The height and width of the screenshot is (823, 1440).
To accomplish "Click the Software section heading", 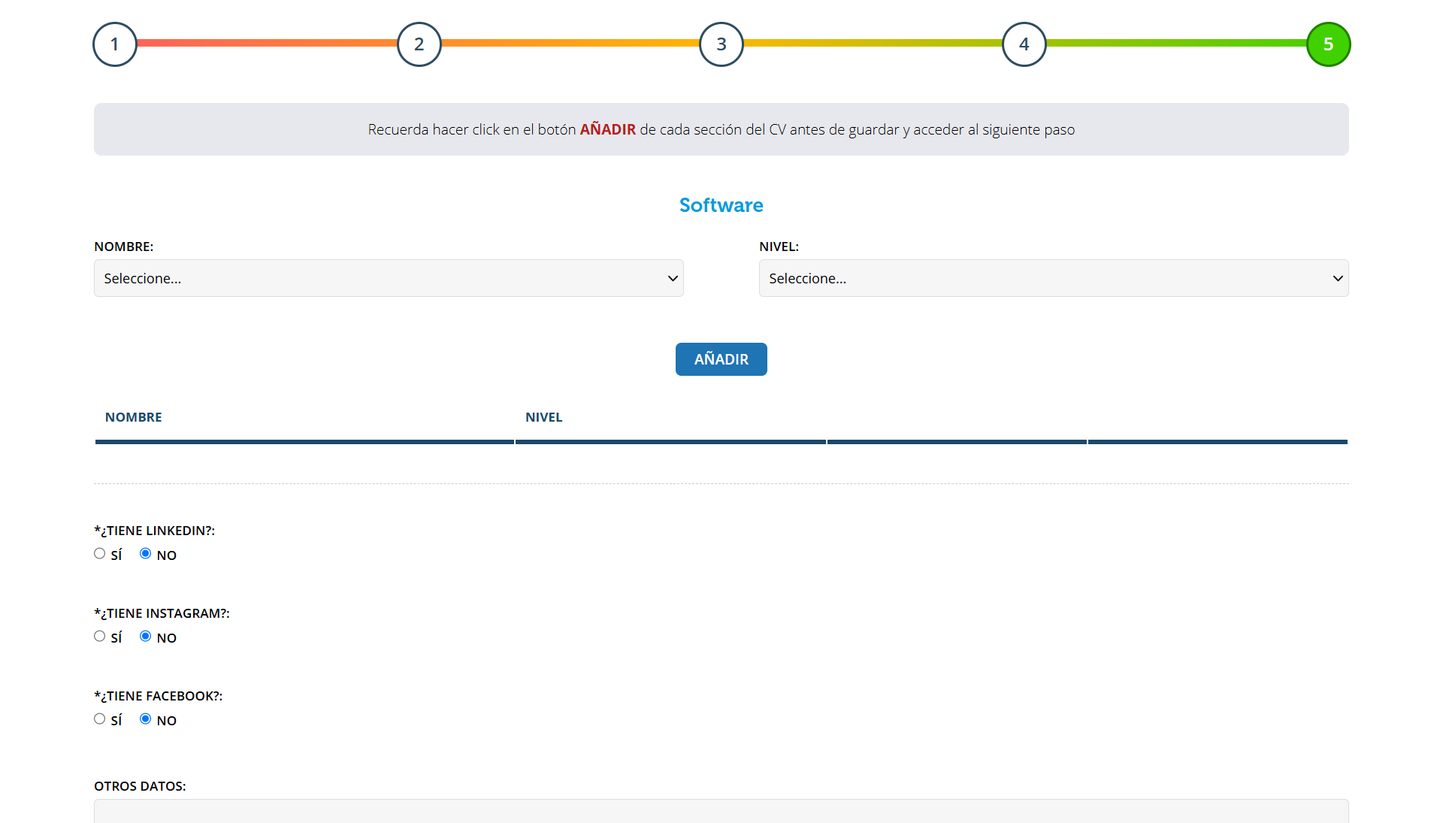I will pos(721,205).
